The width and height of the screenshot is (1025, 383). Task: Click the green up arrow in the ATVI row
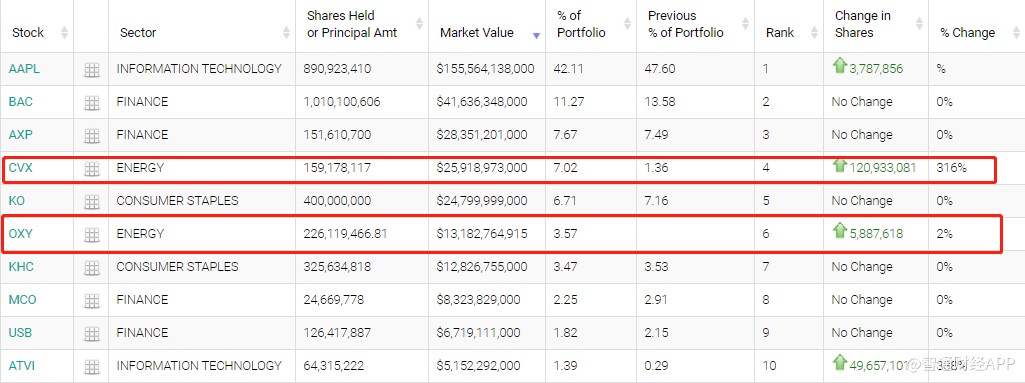pos(839,362)
